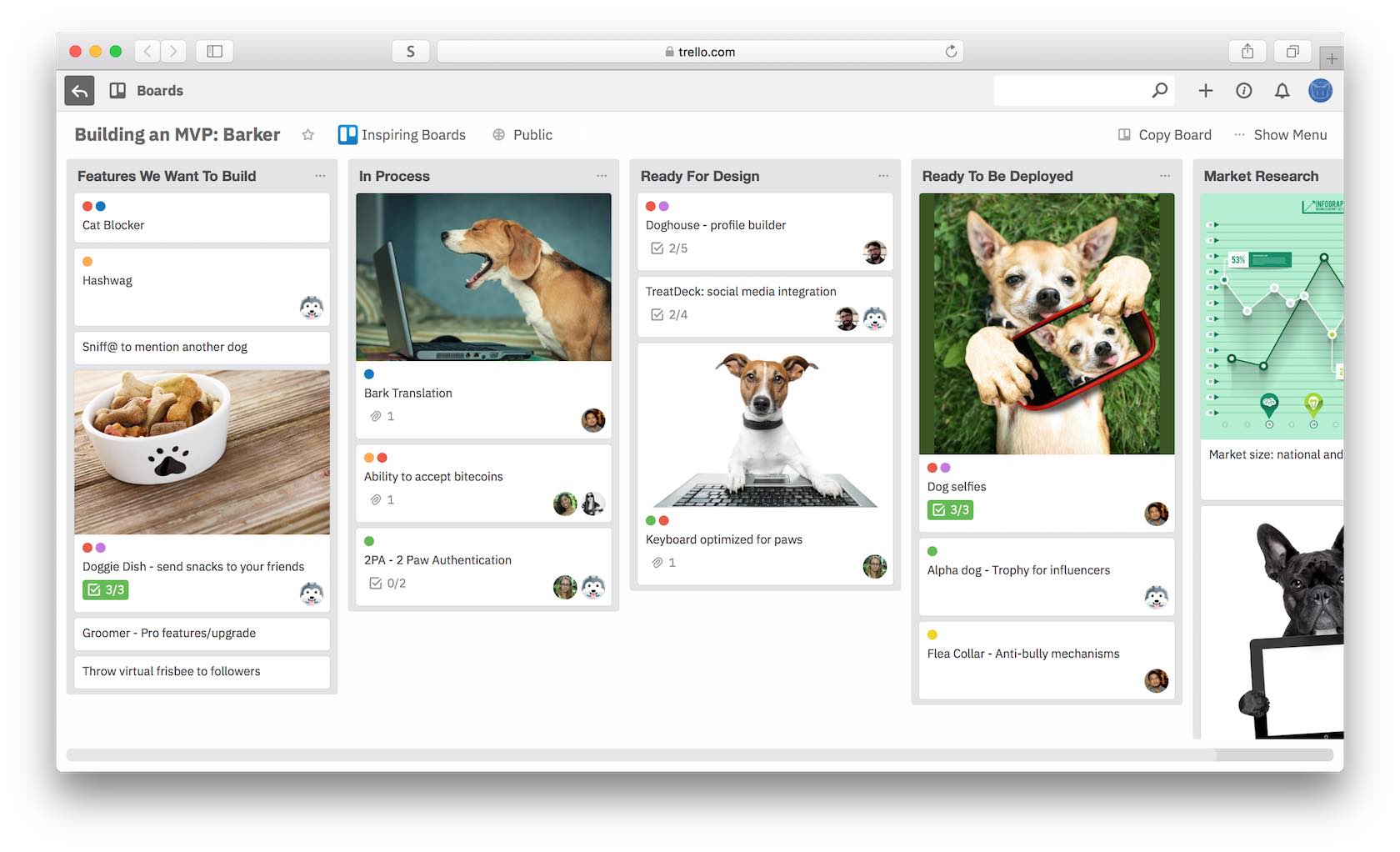Click the search magnifier icon
The width and height of the screenshot is (1400, 852).
[x=1160, y=90]
